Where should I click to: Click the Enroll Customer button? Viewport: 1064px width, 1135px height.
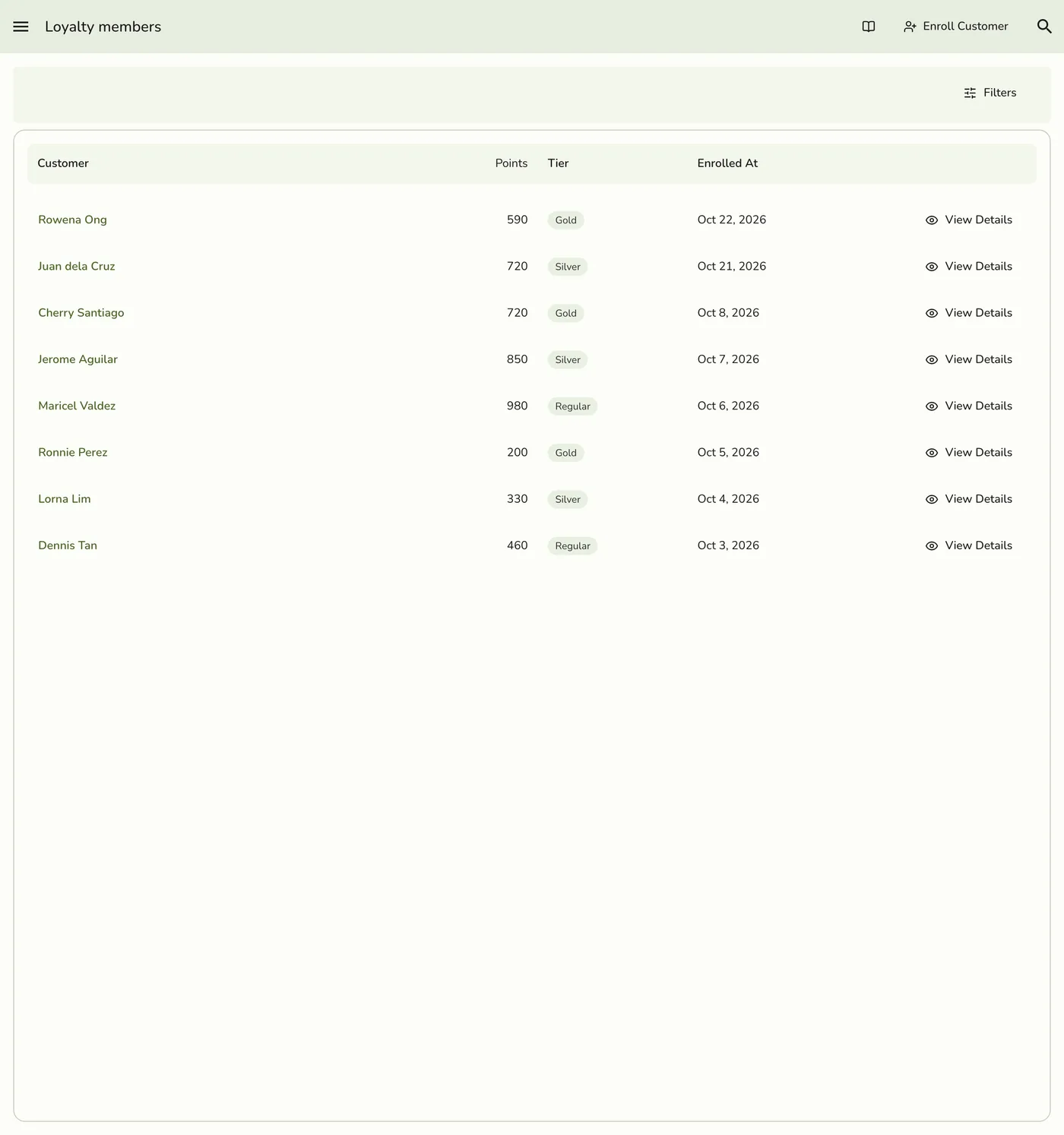click(x=955, y=27)
